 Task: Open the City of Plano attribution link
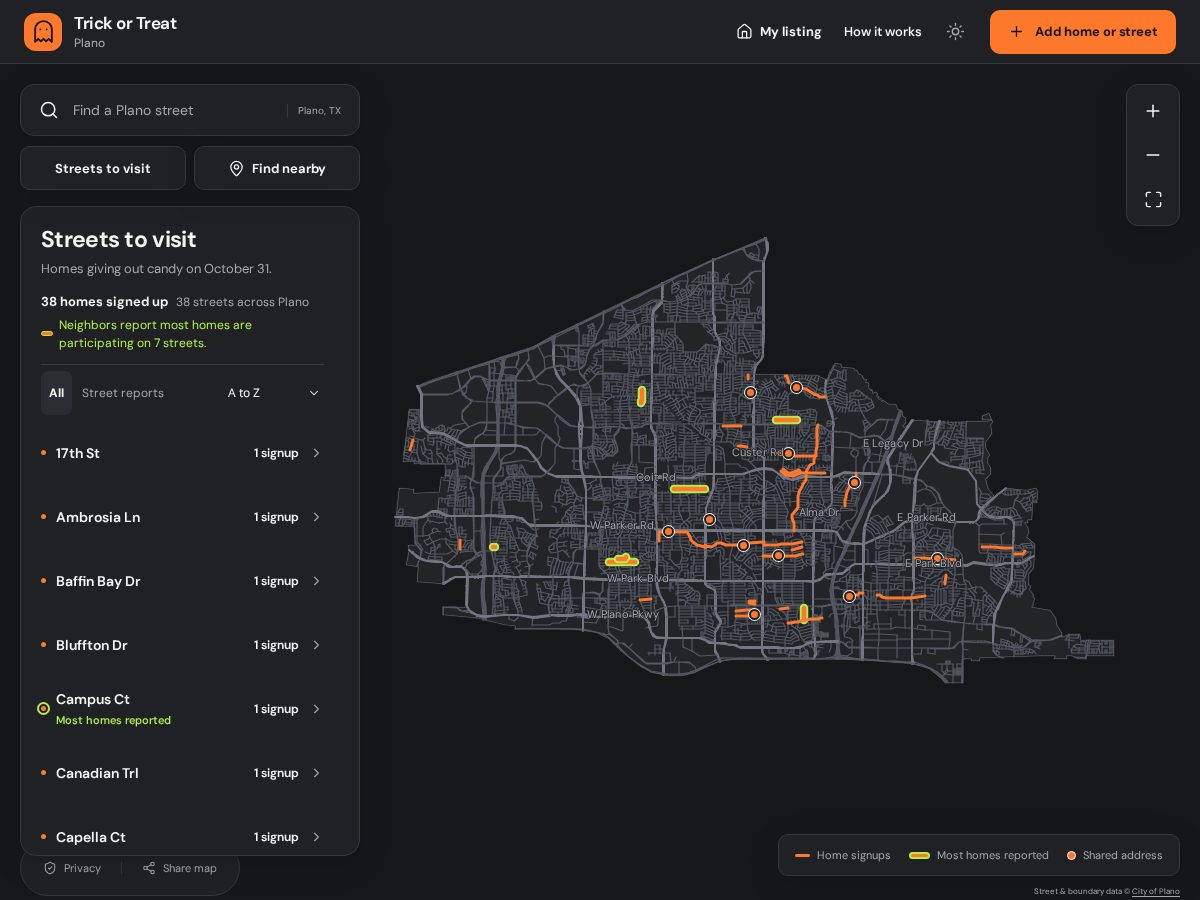click(x=1155, y=891)
